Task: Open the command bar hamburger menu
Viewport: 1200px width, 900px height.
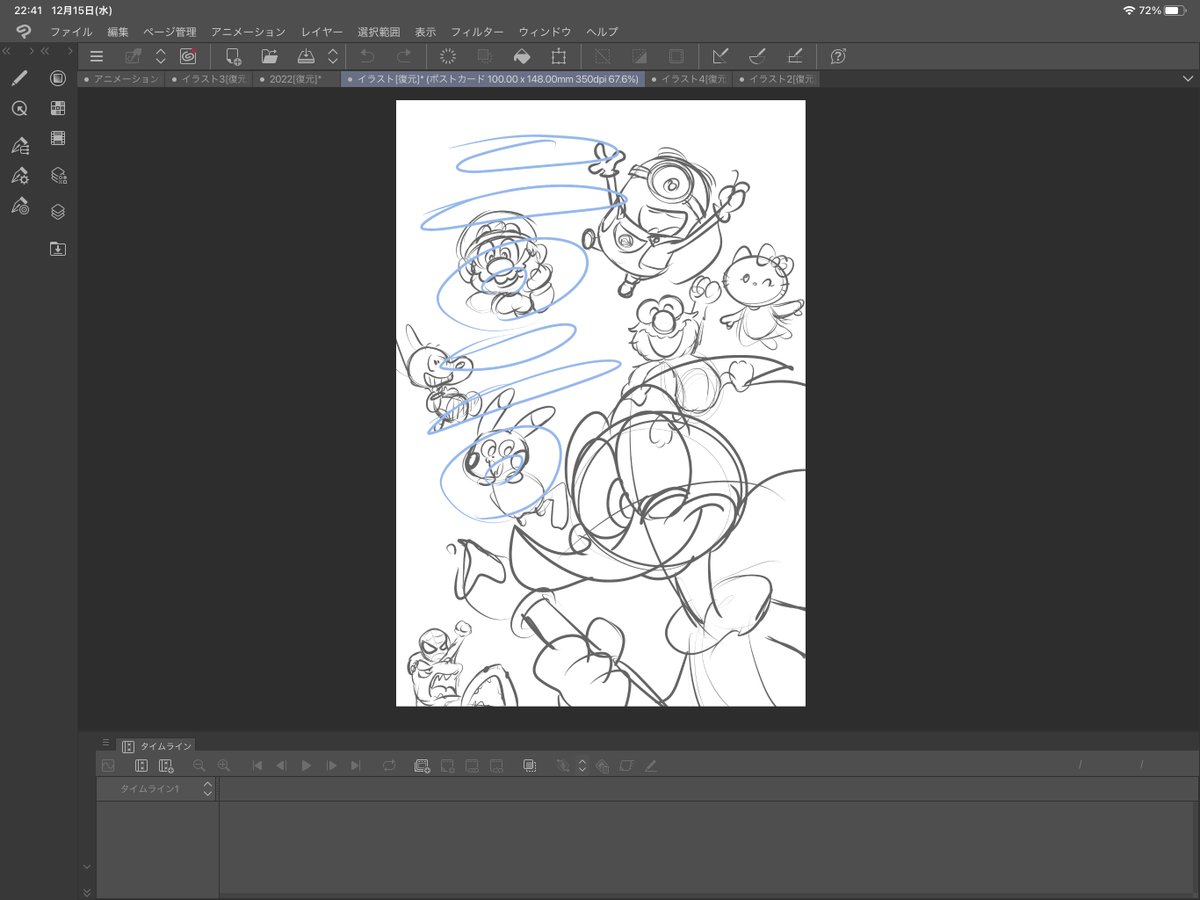Action: (x=97, y=57)
